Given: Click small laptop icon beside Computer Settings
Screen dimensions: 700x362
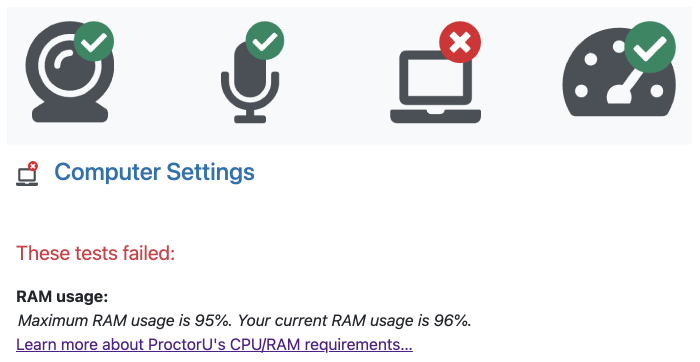Looking at the screenshot, I should point(27,174).
